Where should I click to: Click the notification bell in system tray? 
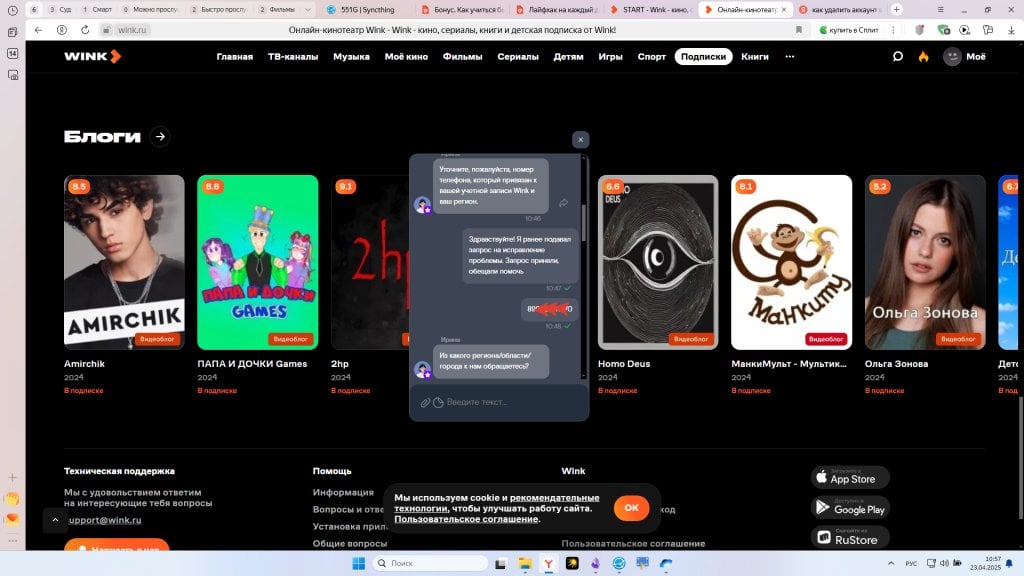tap(1010, 563)
